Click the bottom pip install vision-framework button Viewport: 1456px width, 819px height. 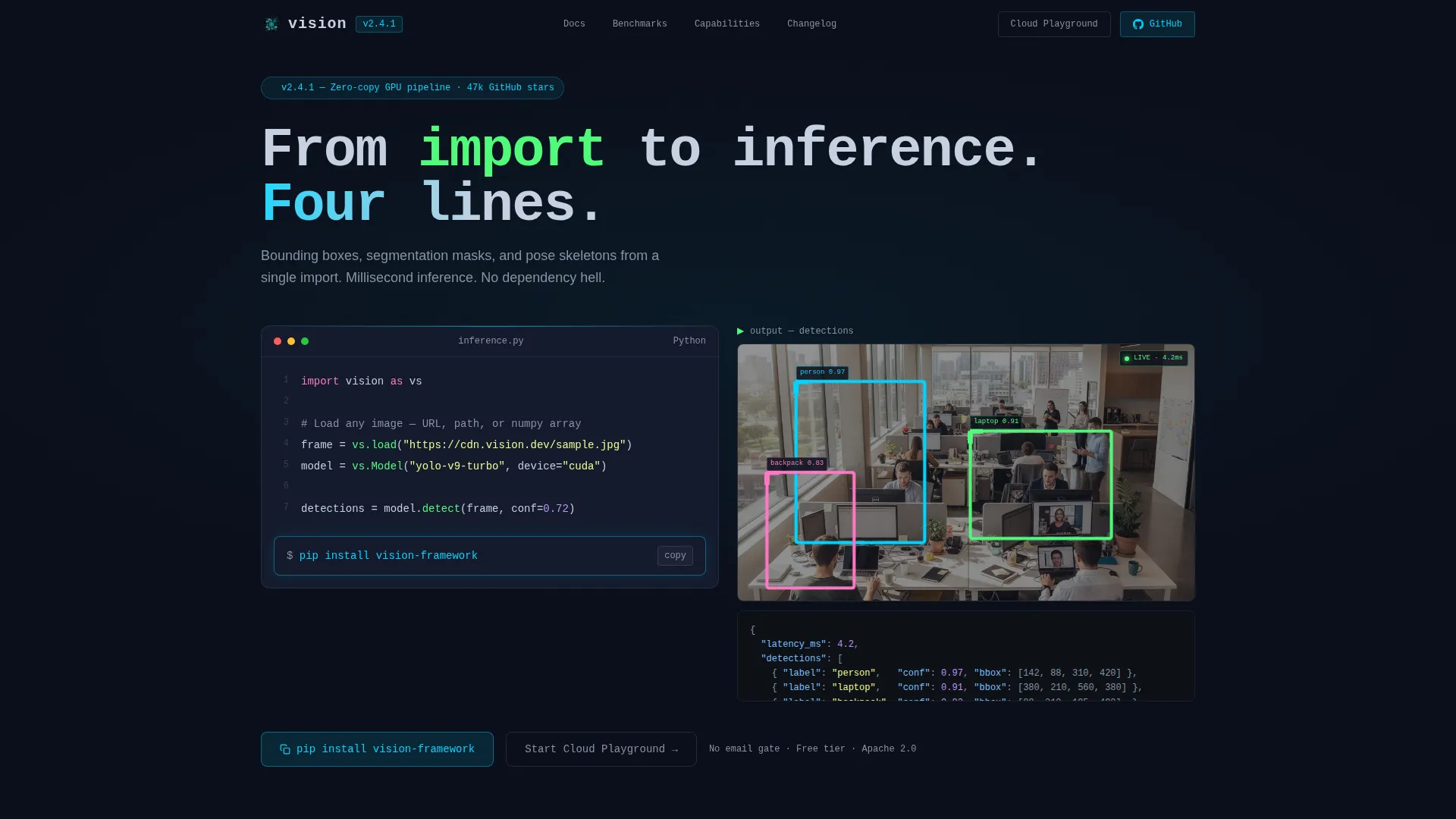pyautogui.click(x=377, y=749)
